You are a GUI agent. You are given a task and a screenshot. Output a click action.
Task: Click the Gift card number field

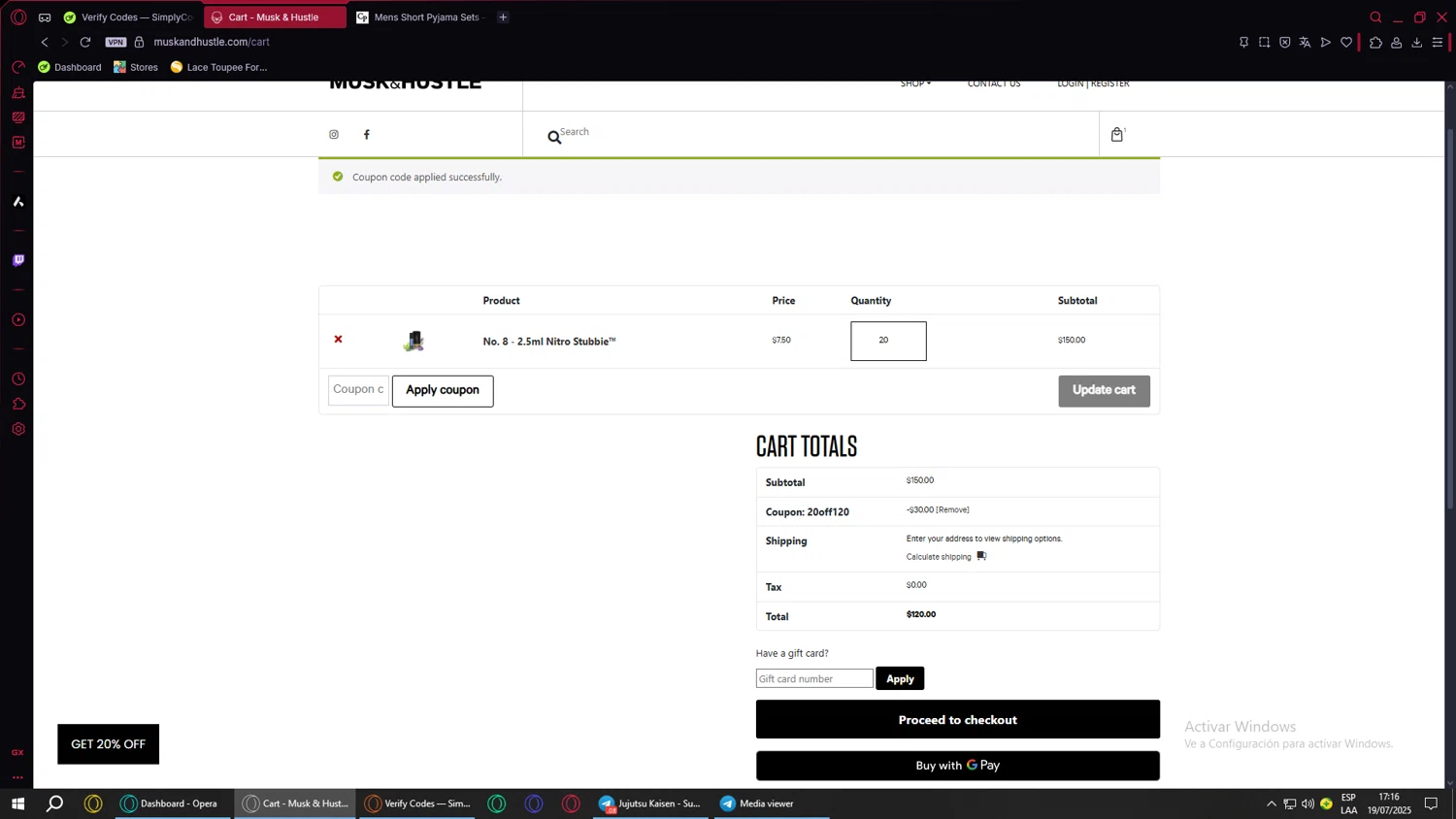pyautogui.click(x=814, y=678)
